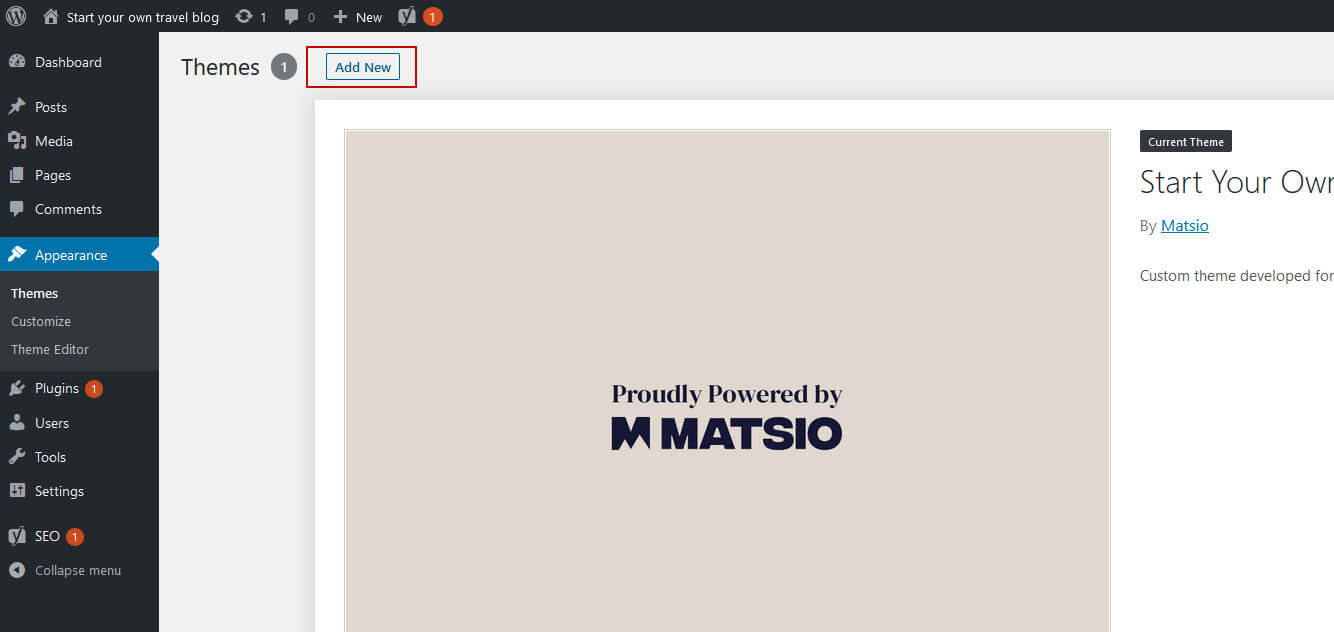
Task: Click the comments count number 0
Action: [311, 17]
